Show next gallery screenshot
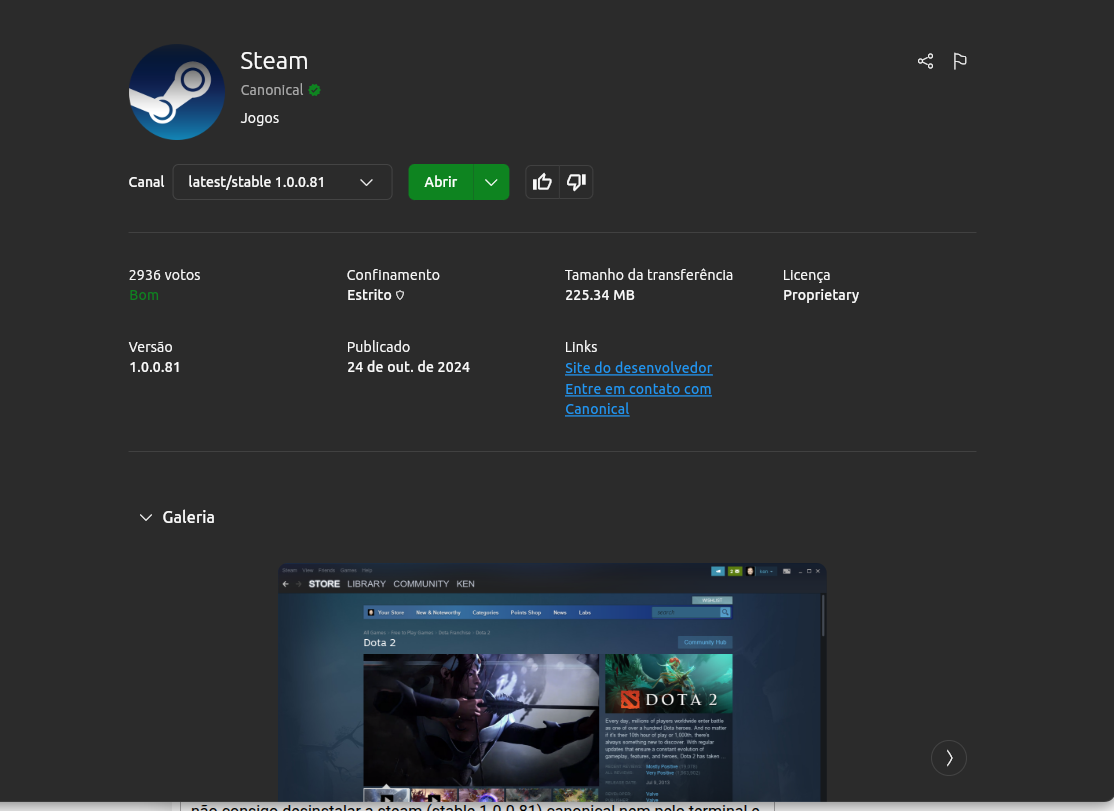This screenshot has width=1114, height=811. tap(948, 758)
